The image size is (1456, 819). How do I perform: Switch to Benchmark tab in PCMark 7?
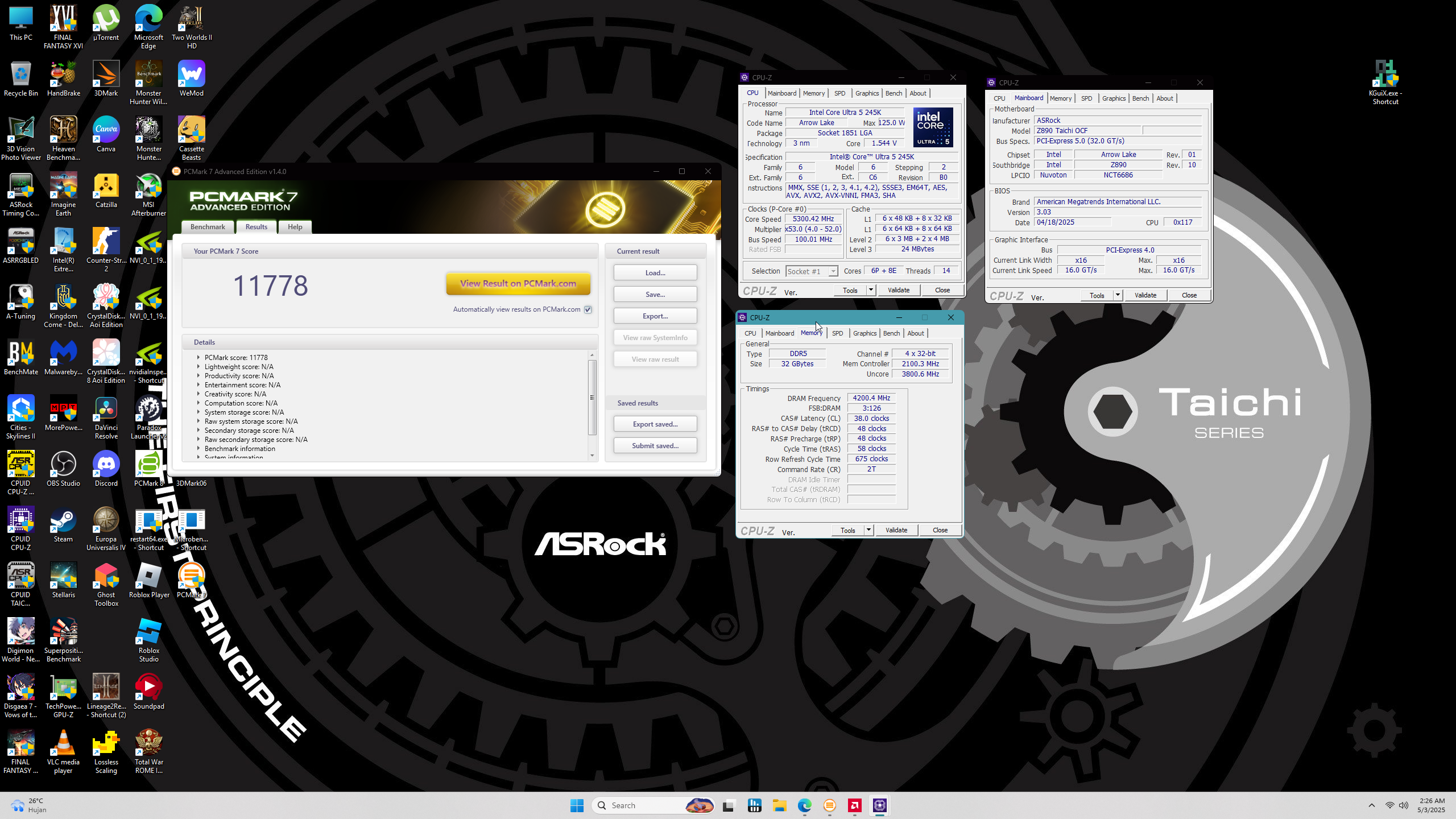pos(208,227)
